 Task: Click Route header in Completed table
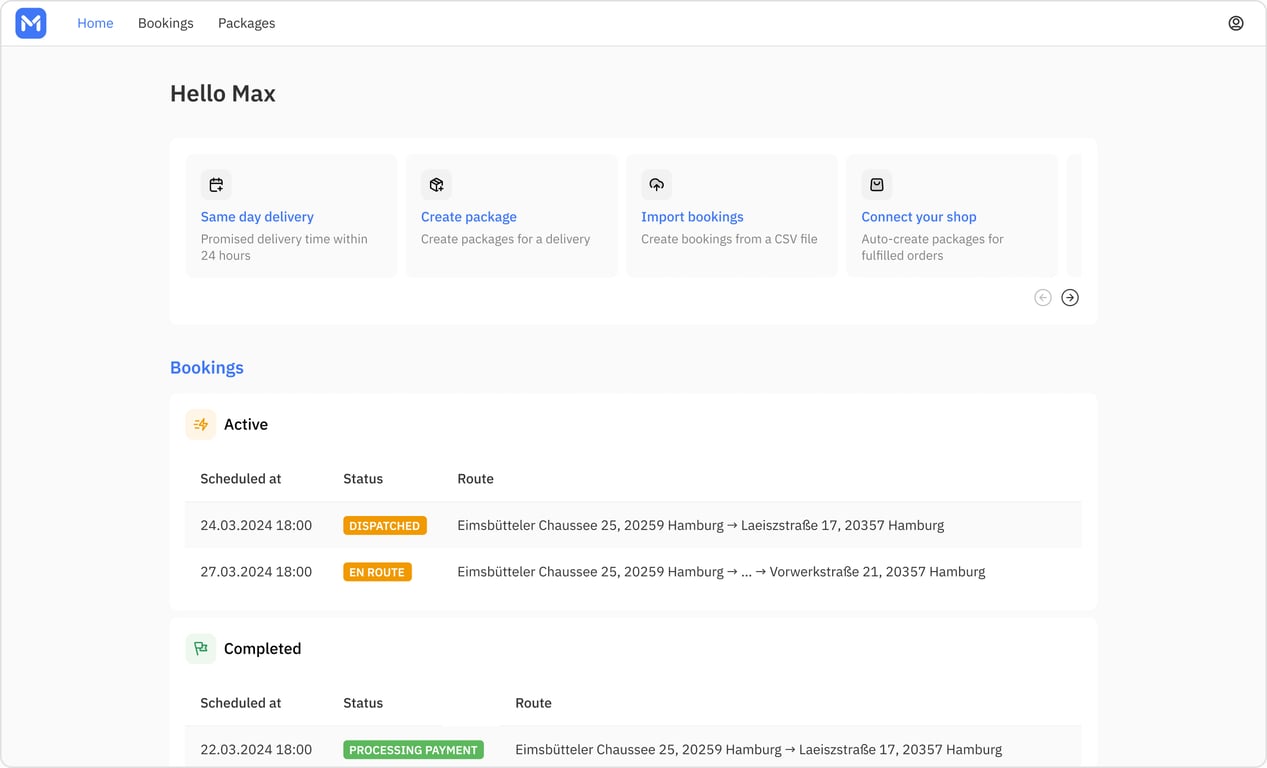tap(533, 703)
